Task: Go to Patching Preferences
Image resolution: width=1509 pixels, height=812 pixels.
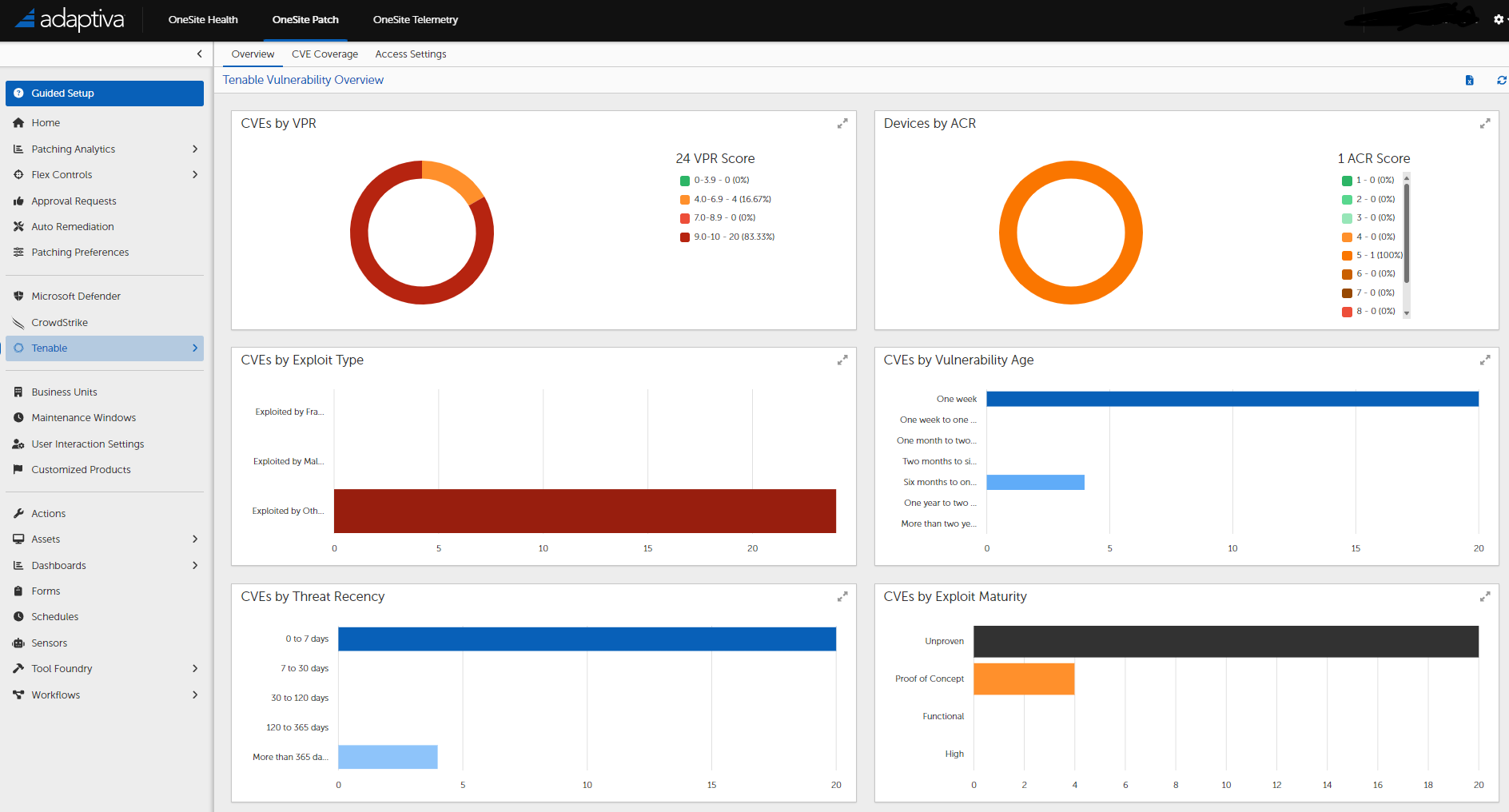Action: click(x=80, y=252)
